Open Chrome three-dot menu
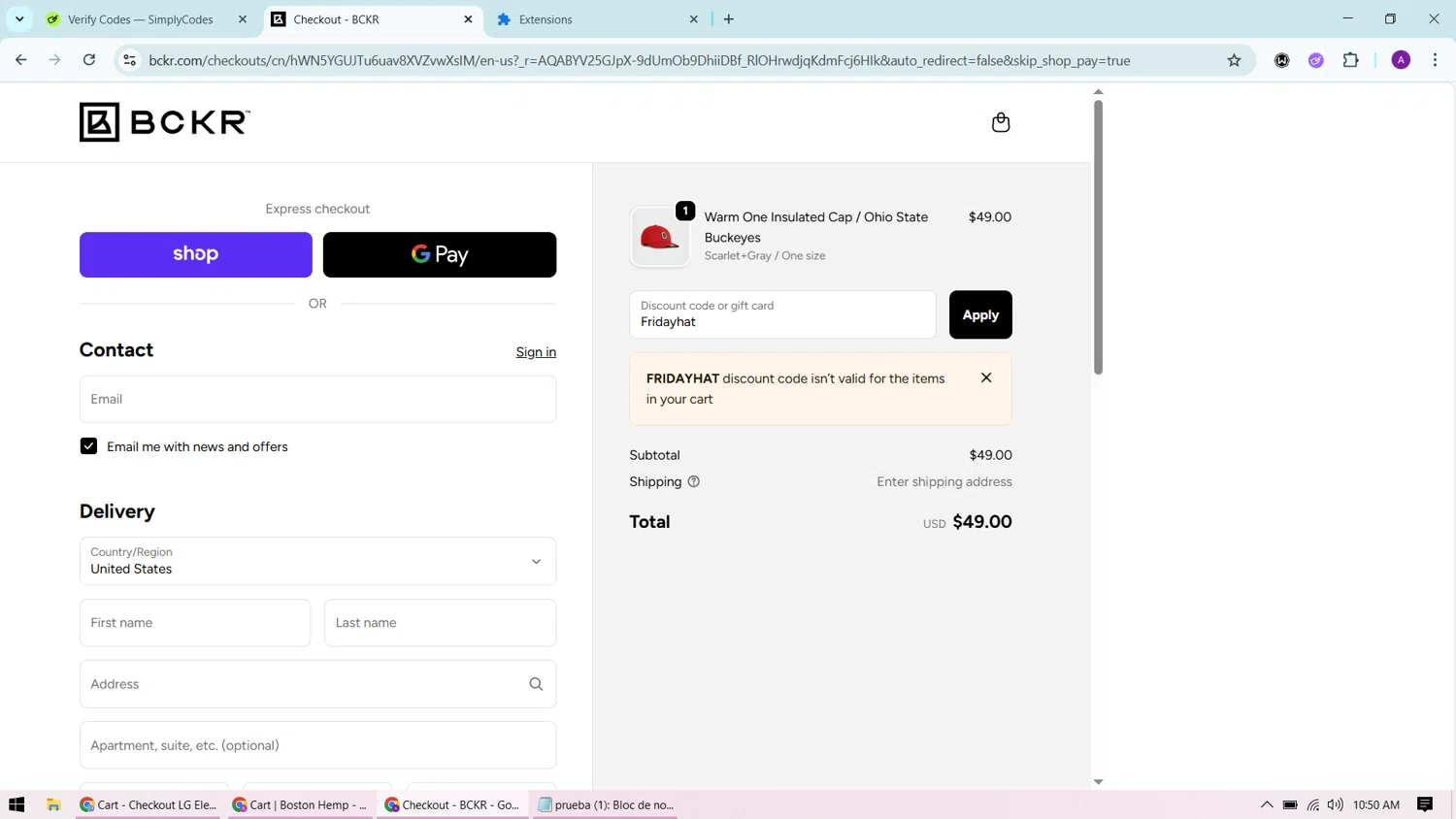The image size is (1456, 819). point(1435,60)
